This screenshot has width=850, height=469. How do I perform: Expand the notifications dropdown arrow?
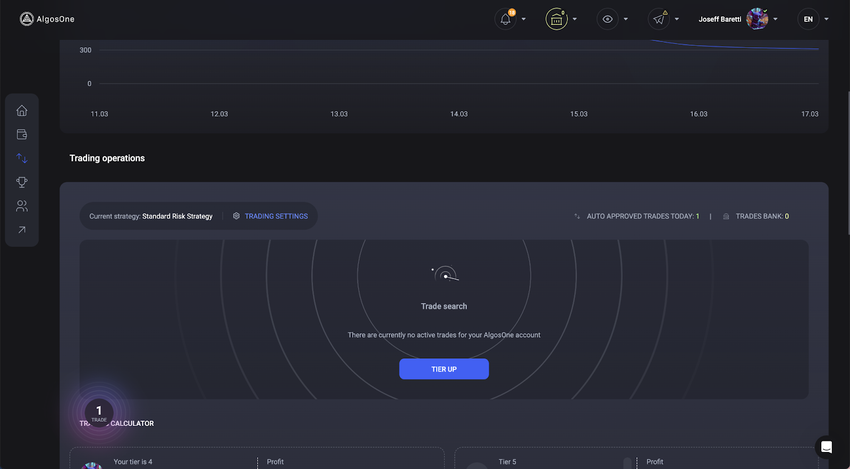[524, 19]
